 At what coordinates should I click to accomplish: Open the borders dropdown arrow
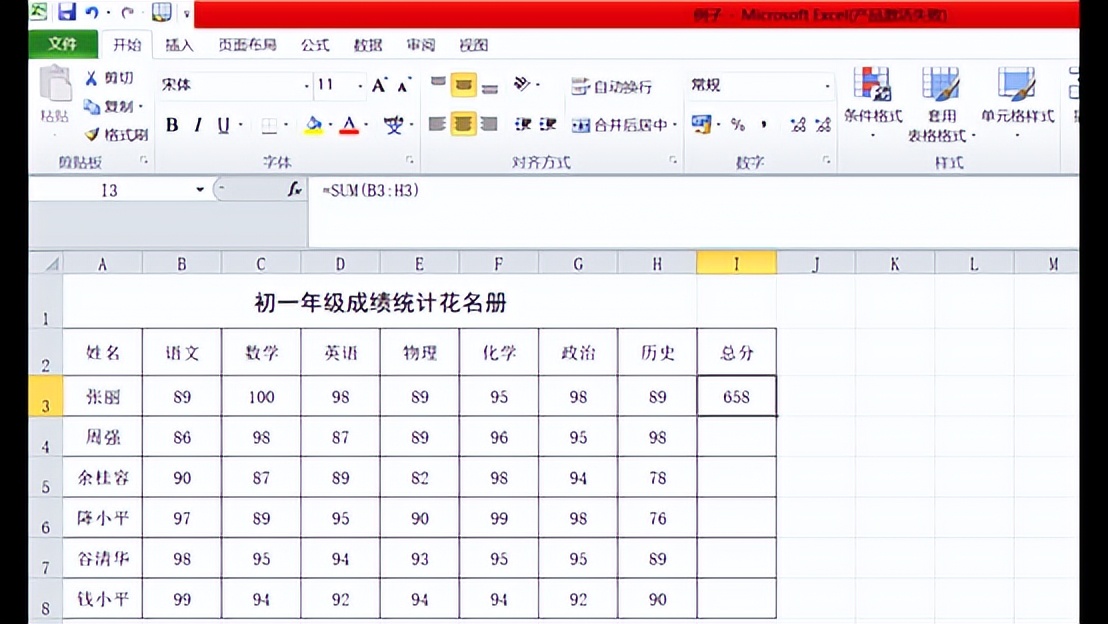point(285,126)
